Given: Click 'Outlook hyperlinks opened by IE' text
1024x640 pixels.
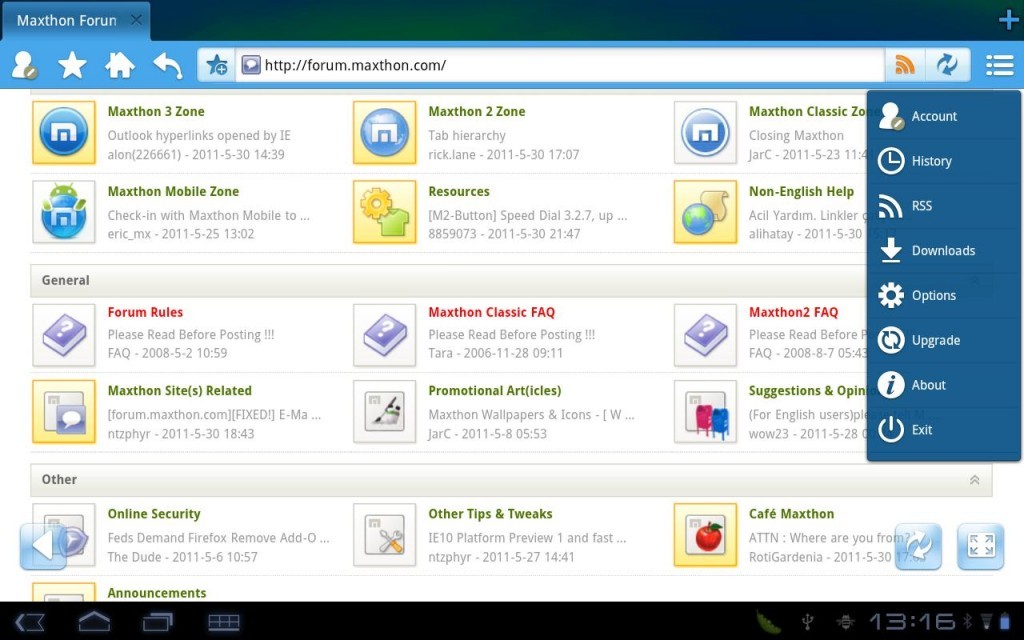Looking at the screenshot, I should point(199,136).
